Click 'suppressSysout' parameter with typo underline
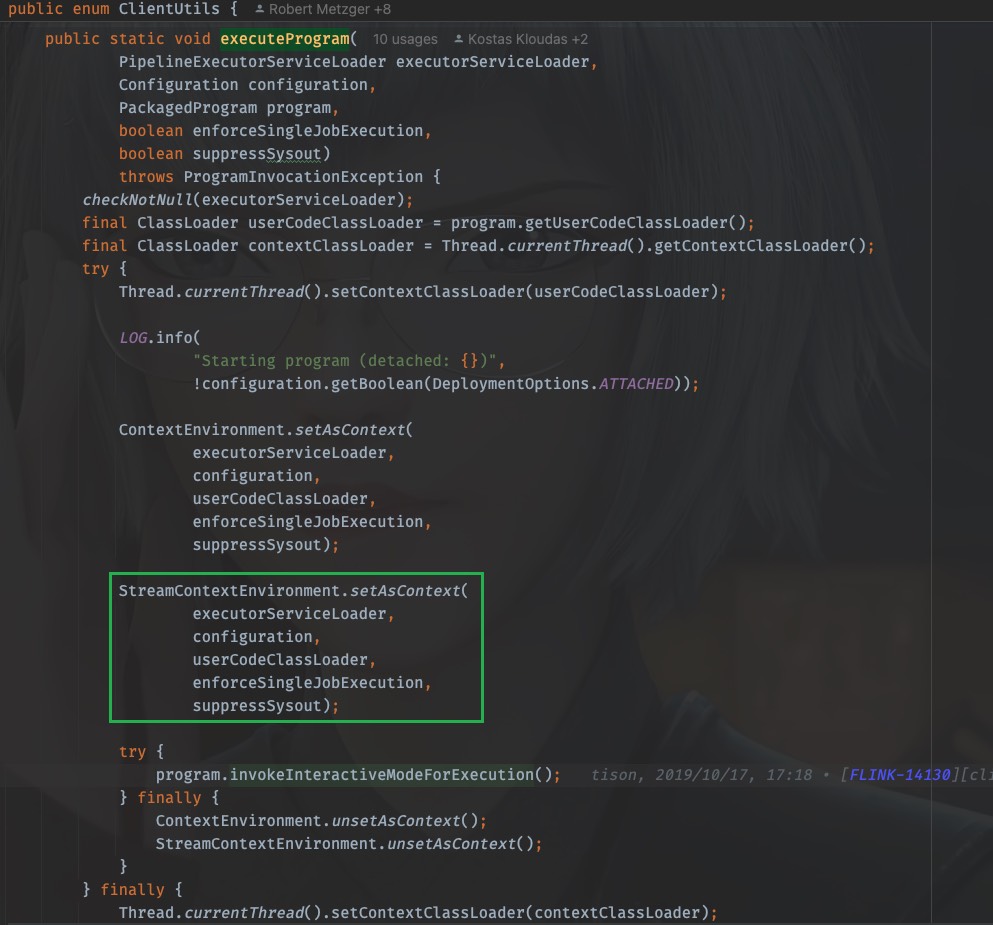The height and width of the screenshot is (925, 993). click(256, 154)
